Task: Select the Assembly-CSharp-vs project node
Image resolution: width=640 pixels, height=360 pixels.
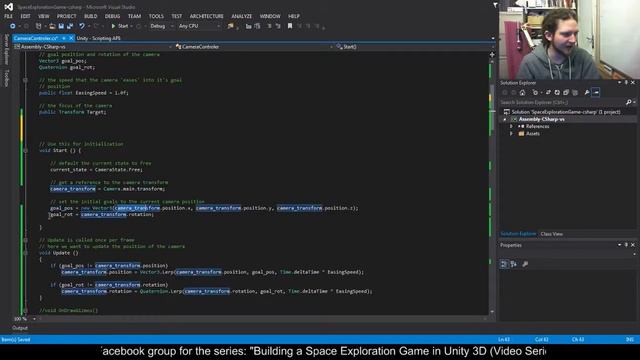Action: 542,119
